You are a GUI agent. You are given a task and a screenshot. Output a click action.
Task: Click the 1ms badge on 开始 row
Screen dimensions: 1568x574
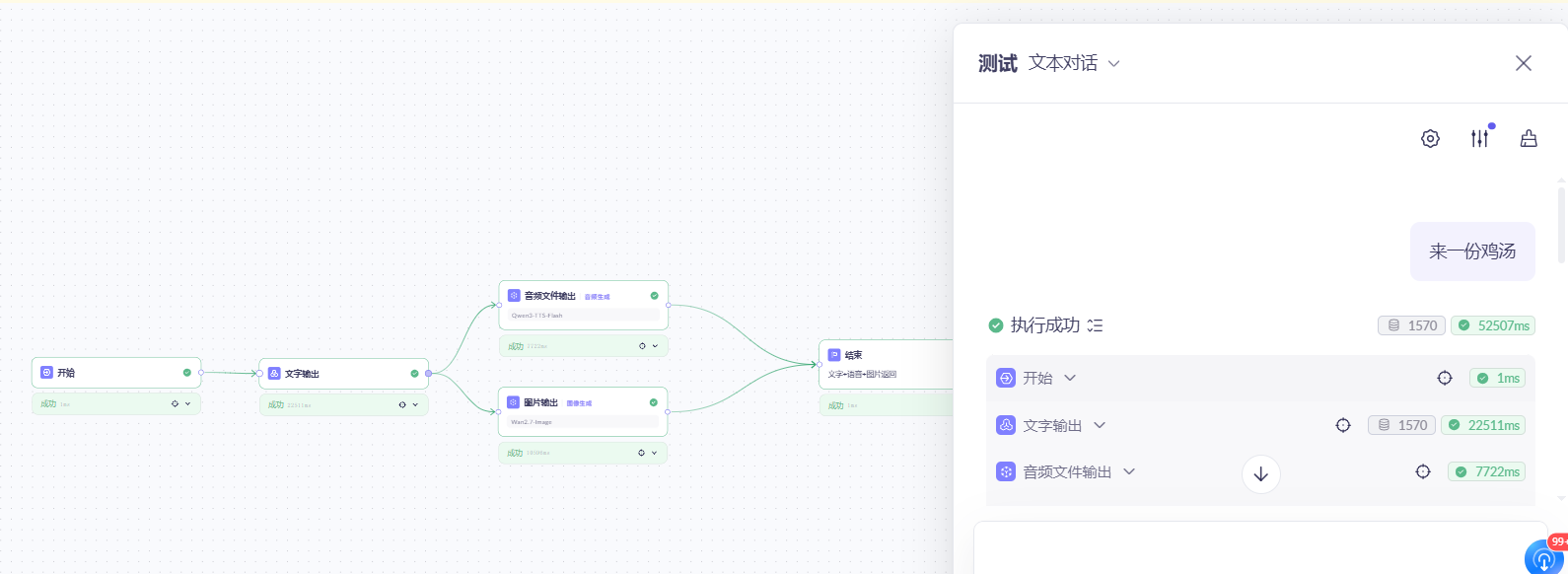(x=1497, y=378)
